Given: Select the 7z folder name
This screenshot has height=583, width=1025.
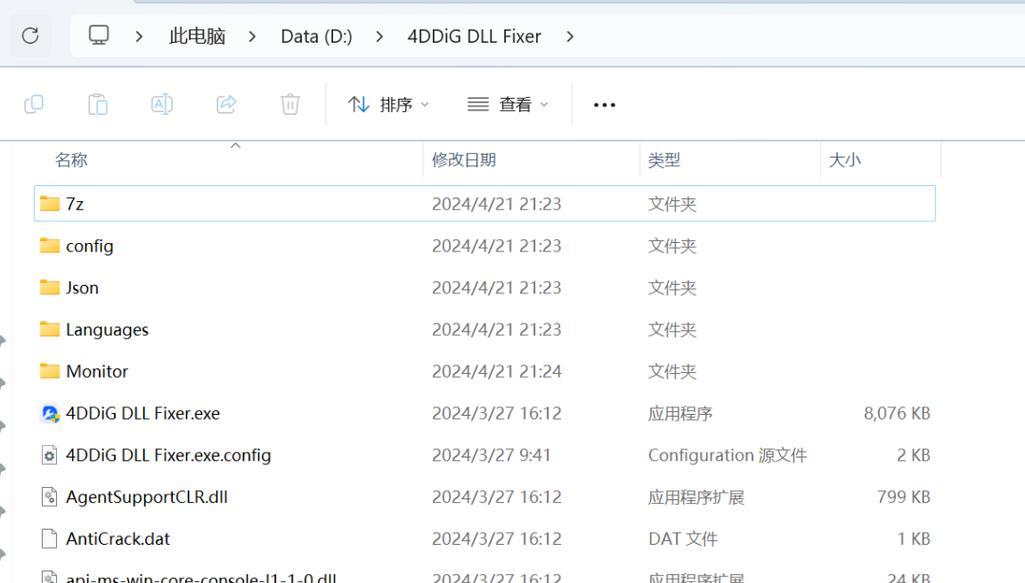Looking at the screenshot, I should pos(75,204).
